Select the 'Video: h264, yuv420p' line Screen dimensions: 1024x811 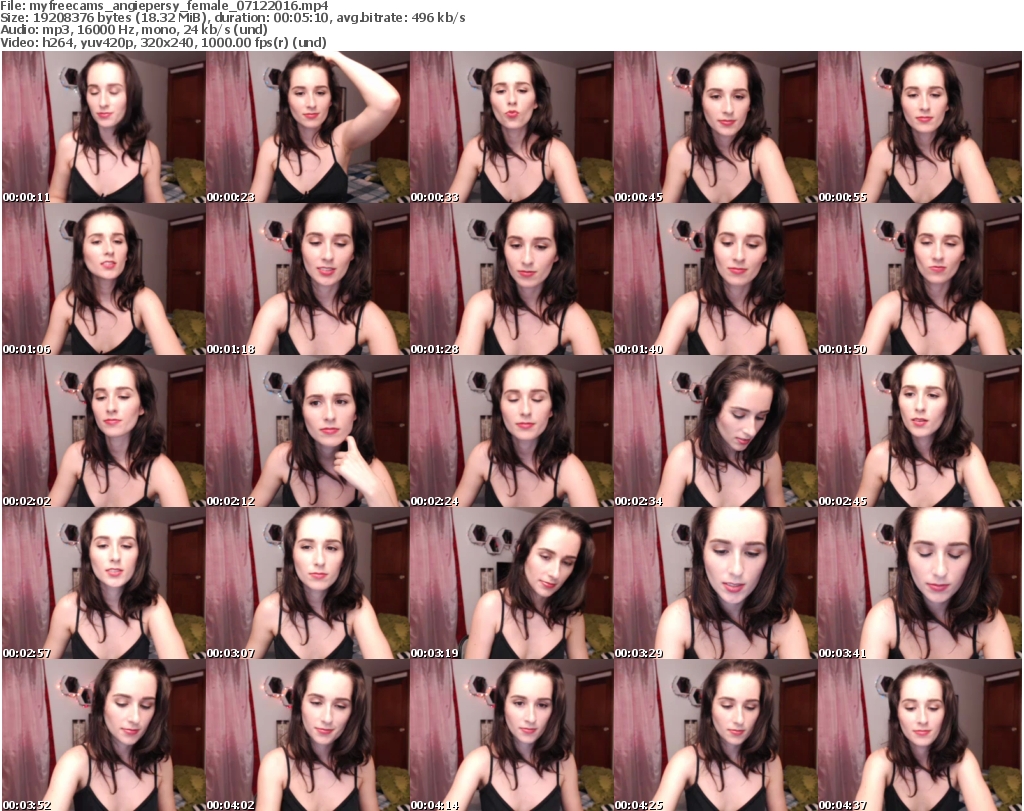click(163, 43)
